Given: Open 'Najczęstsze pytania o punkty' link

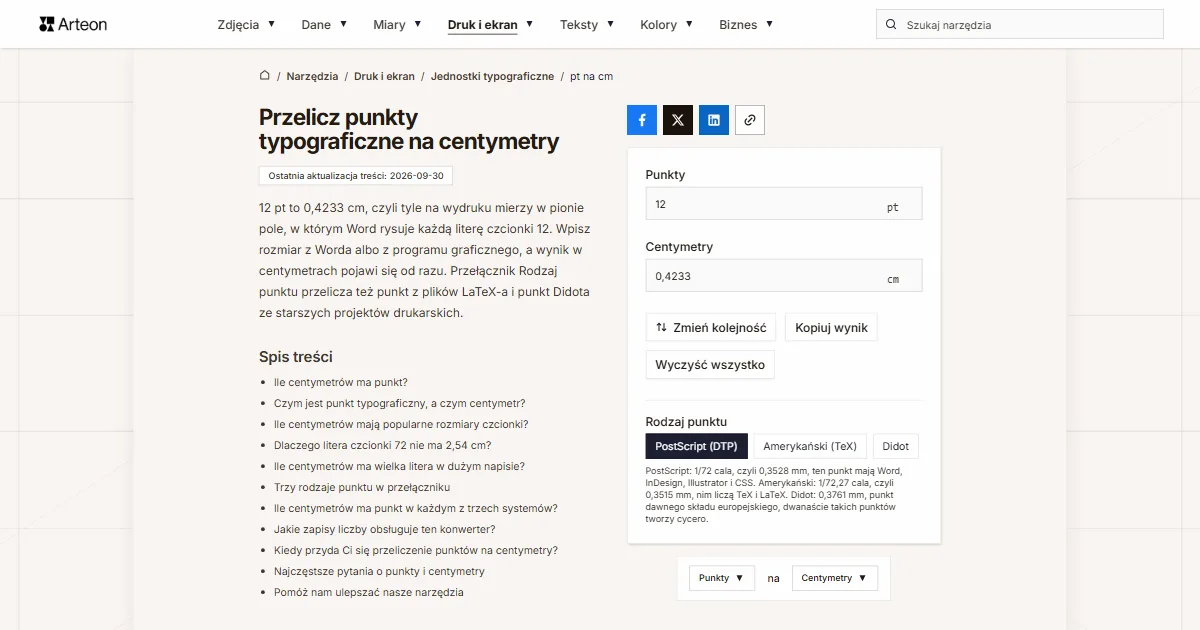Looking at the screenshot, I should (379, 571).
